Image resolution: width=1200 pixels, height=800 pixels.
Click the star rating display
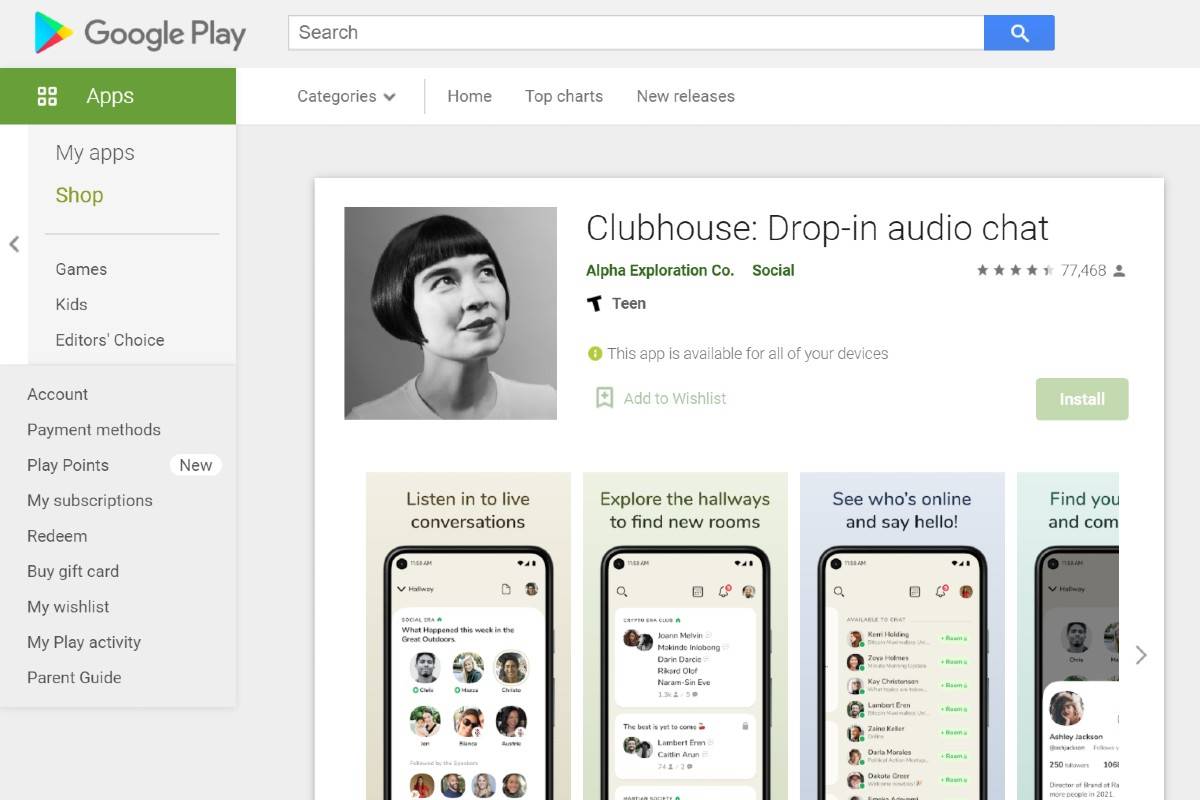pyautogui.click(x=1015, y=270)
